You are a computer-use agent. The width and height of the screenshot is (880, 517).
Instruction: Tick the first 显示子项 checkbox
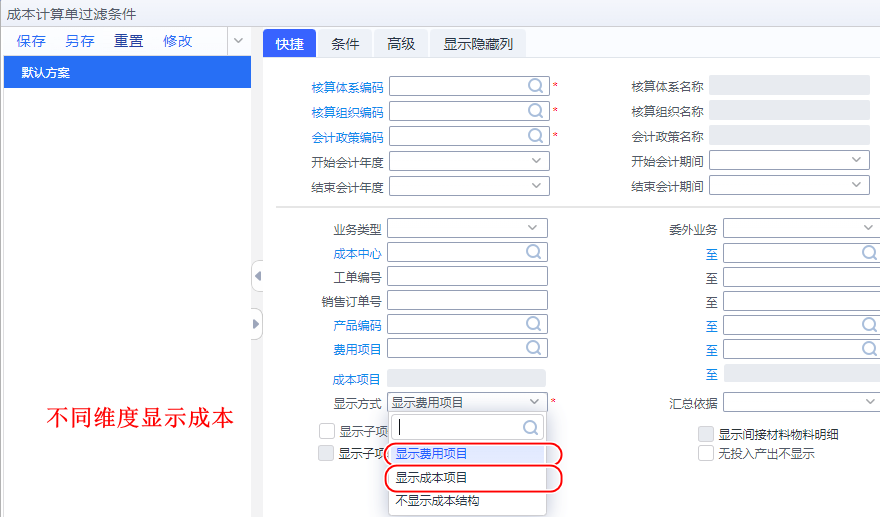tap(326, 432)
